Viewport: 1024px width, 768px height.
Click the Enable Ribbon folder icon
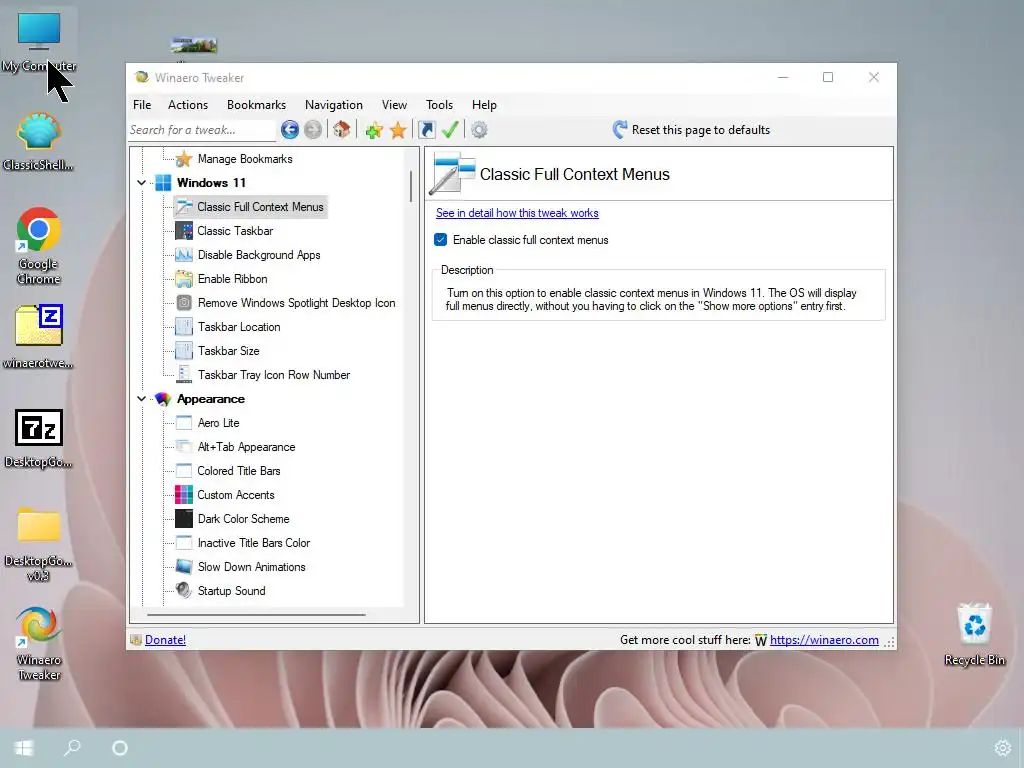[184, 279]
